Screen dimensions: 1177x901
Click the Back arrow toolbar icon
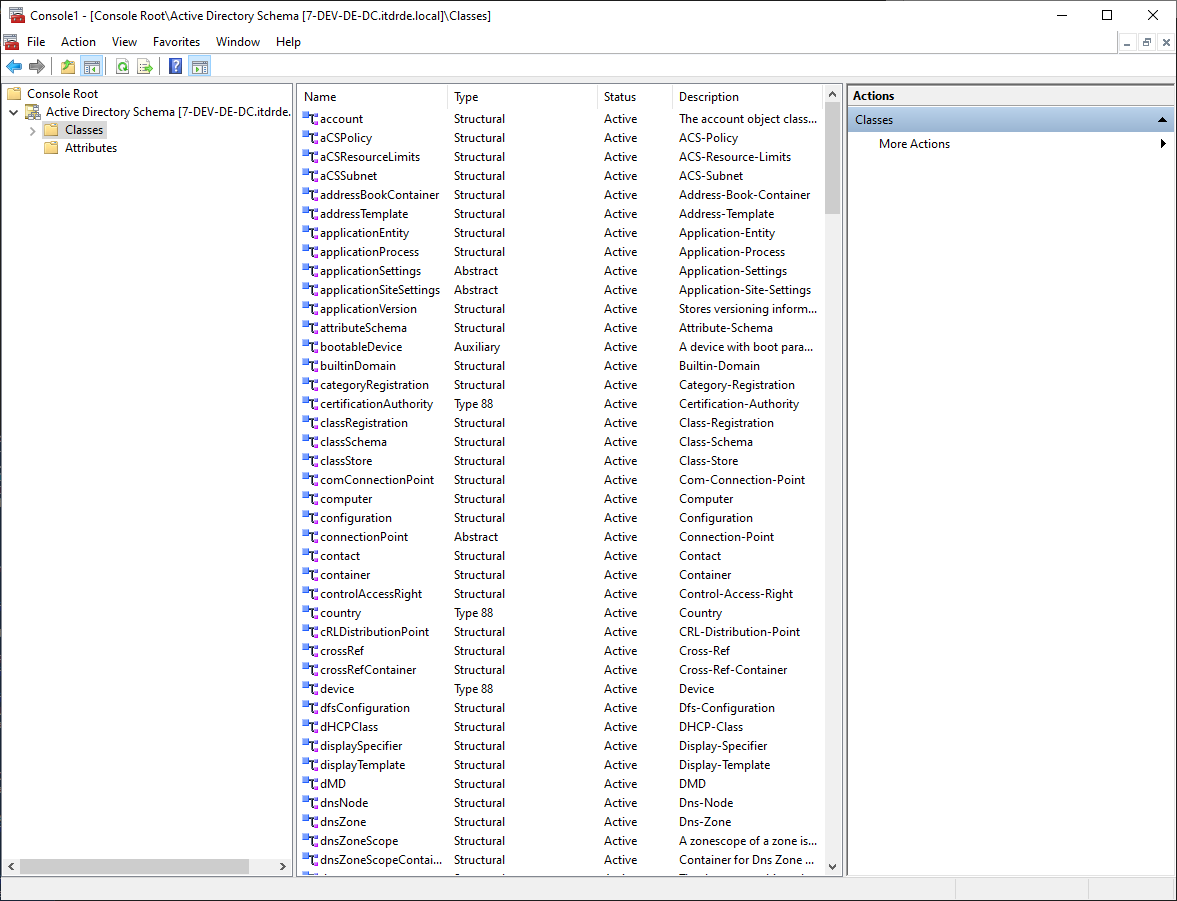coord(14,67)
